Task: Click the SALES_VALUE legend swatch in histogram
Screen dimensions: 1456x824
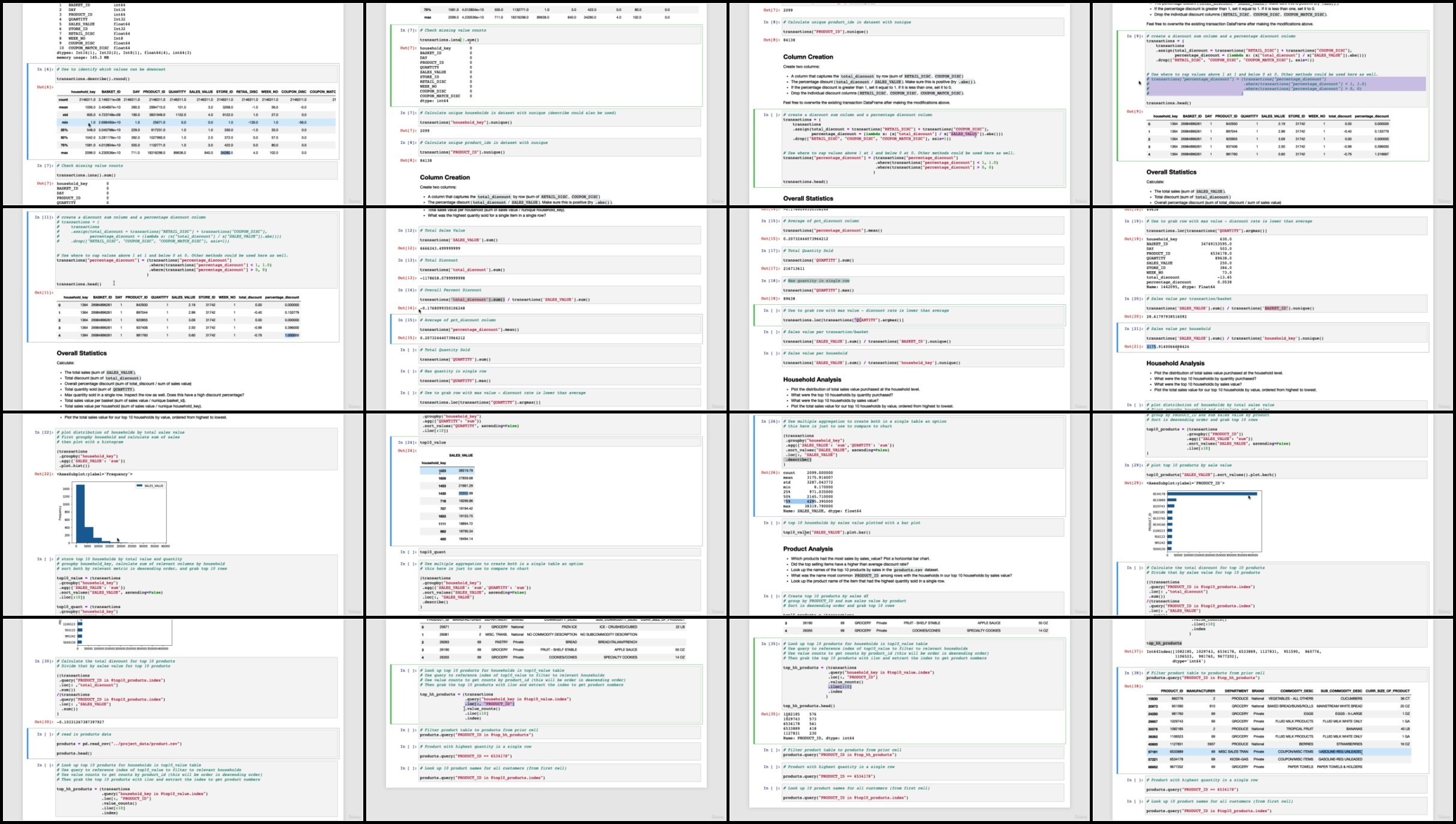Action: [139, 486]
